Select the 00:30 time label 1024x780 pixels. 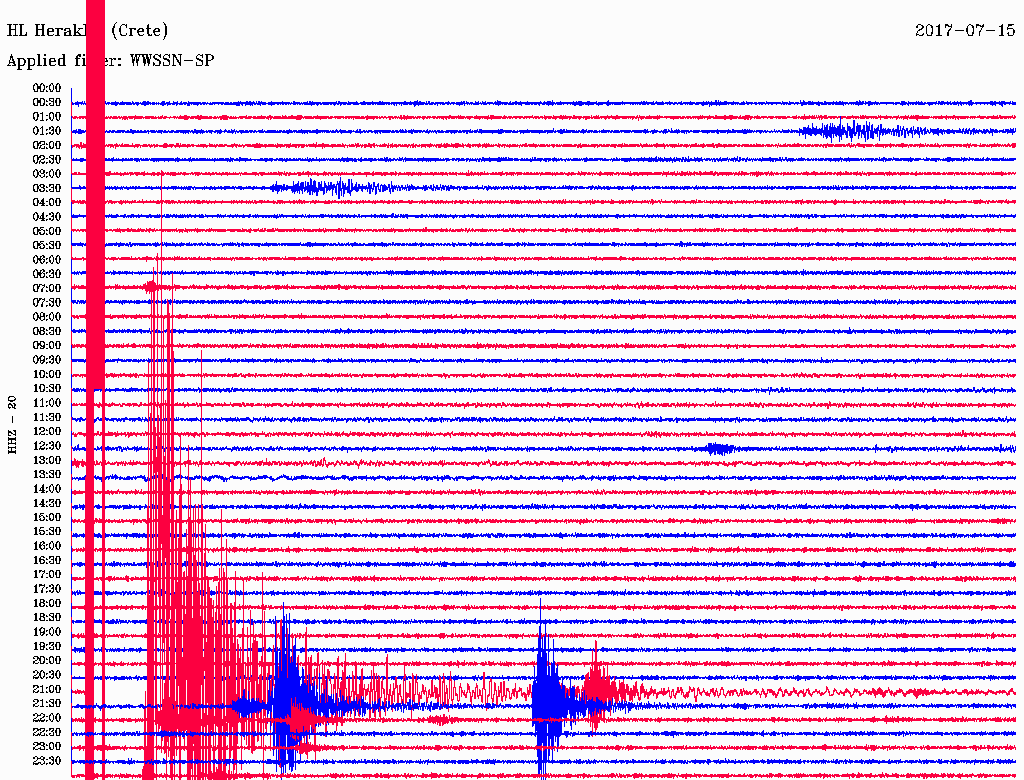(46, 102)
